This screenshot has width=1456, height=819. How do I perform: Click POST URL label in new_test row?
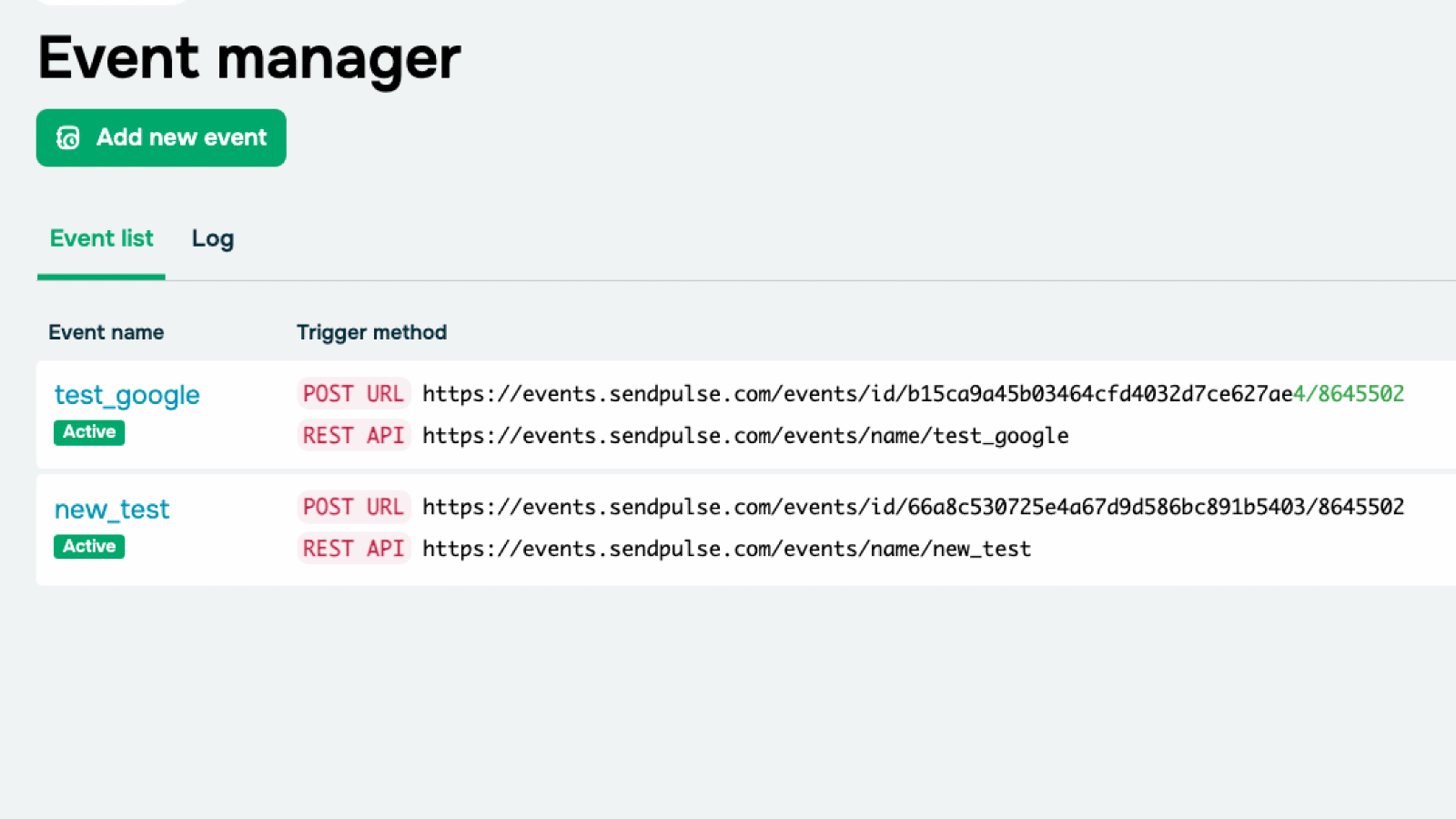pyautogui.click(x=353, y=507)
